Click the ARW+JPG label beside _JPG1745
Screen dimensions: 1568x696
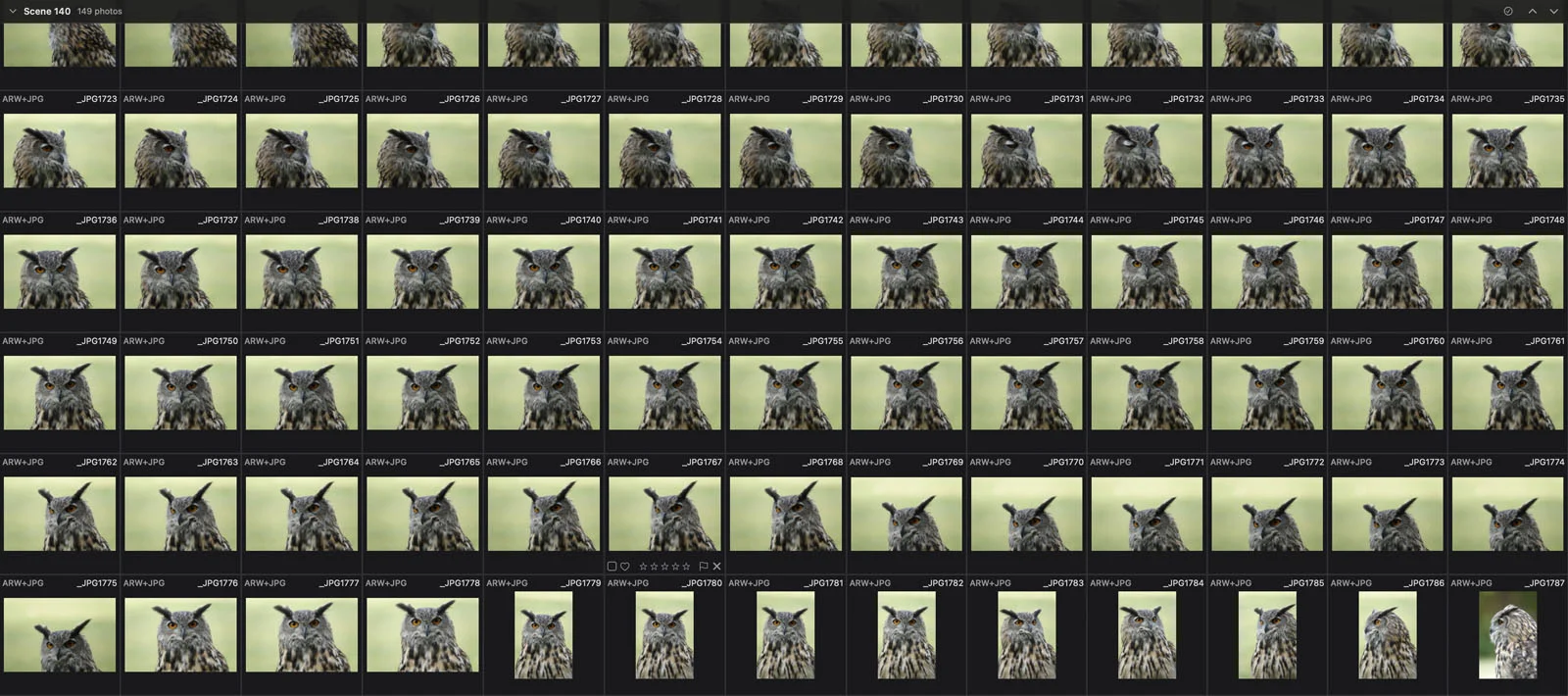pos(1110,221)
